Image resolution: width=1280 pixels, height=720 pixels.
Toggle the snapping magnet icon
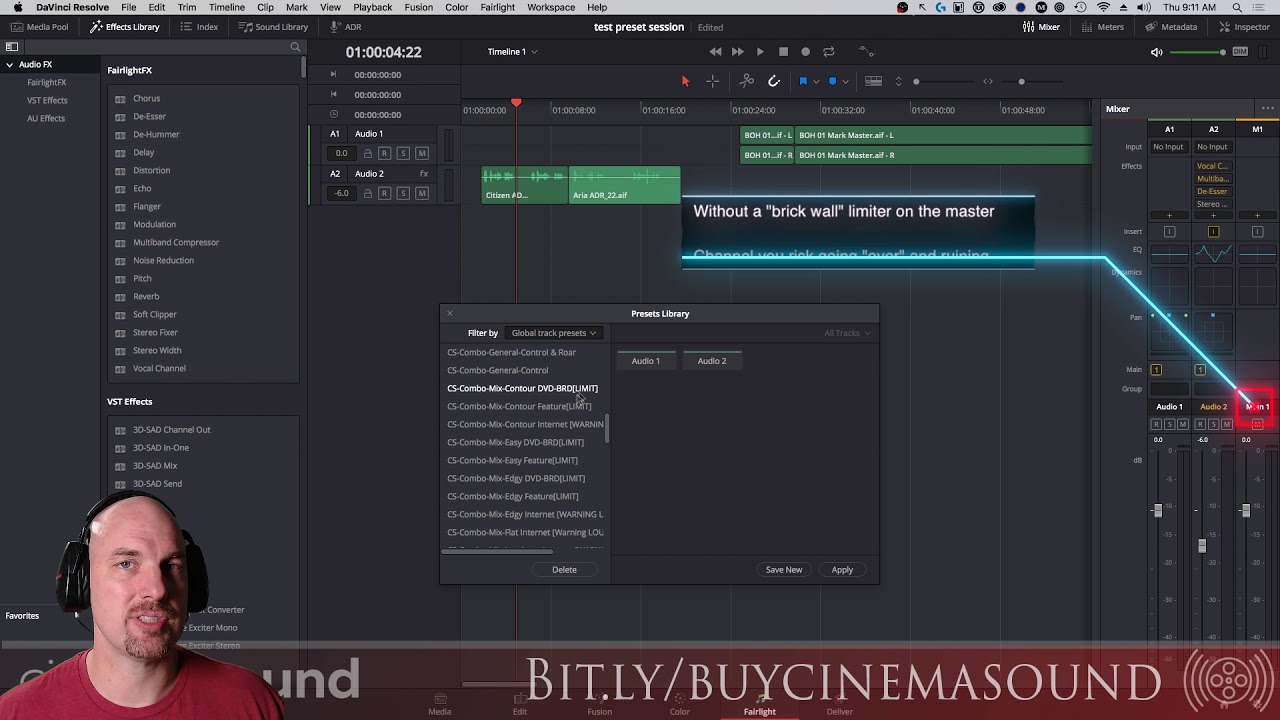point(774,81)
